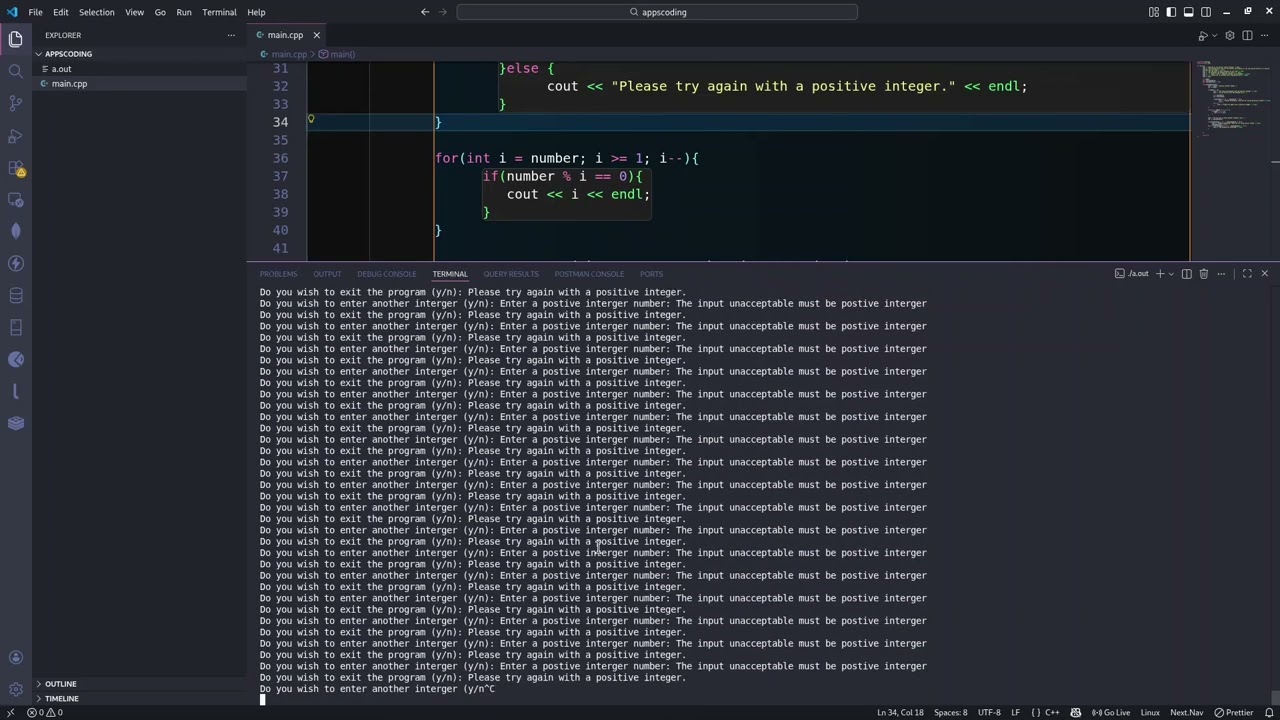Switch to the PORTS panel tab

click(x=651, y=273)
